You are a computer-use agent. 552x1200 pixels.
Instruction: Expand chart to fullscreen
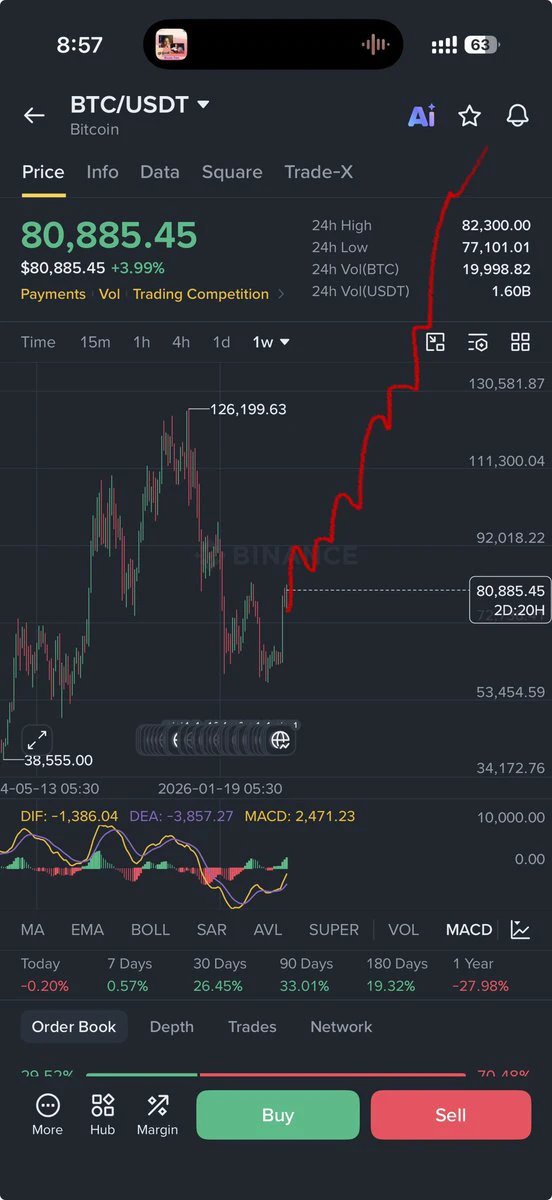tap(37, 740)
